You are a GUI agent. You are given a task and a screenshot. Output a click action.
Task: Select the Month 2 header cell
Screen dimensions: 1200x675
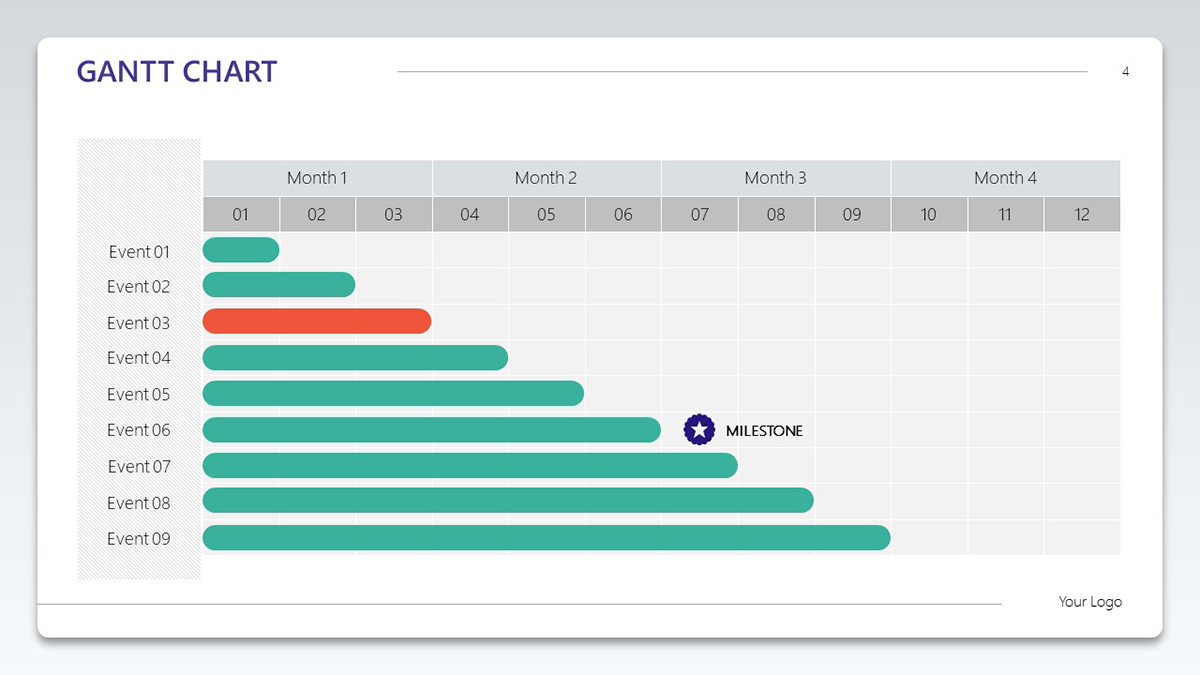click(546, 178)
